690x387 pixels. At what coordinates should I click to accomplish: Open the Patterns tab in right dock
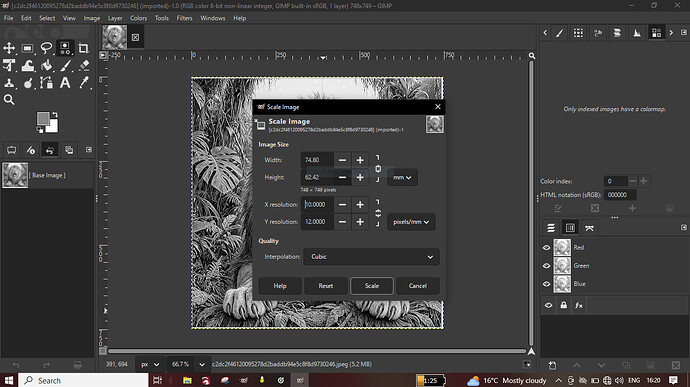point(578,33)
